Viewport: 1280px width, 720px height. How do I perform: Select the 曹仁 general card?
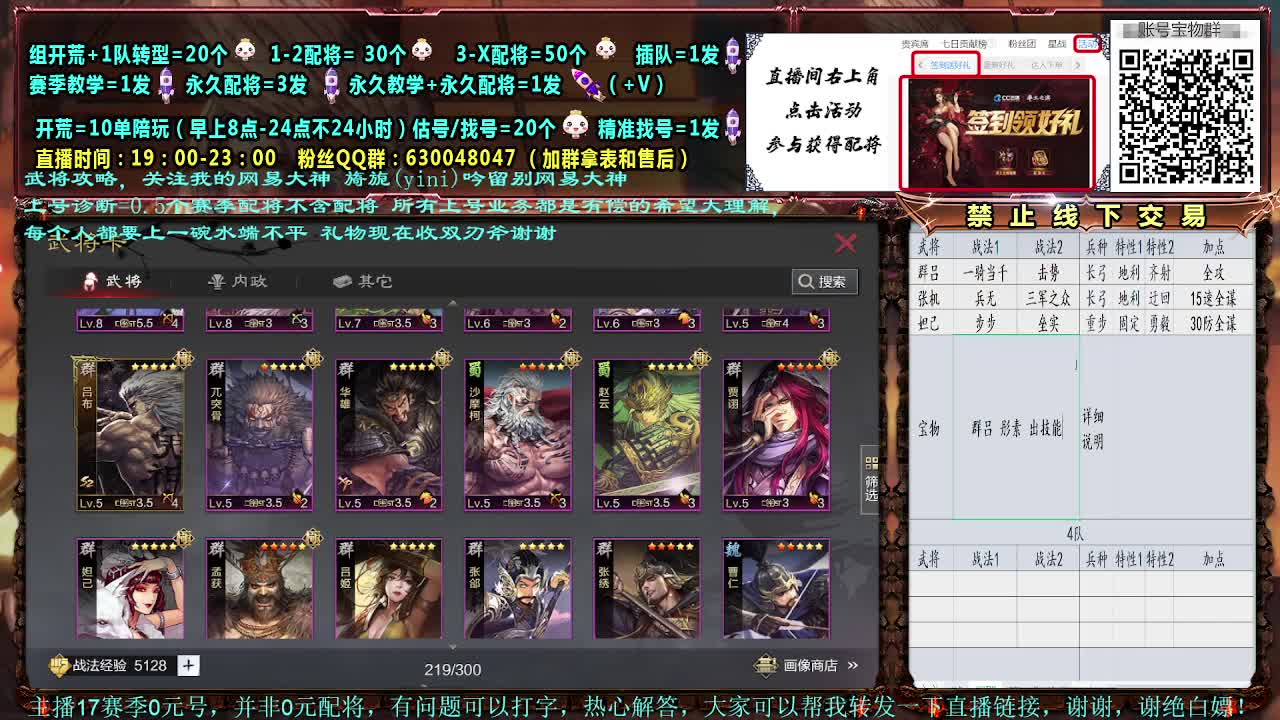(775, 588)
